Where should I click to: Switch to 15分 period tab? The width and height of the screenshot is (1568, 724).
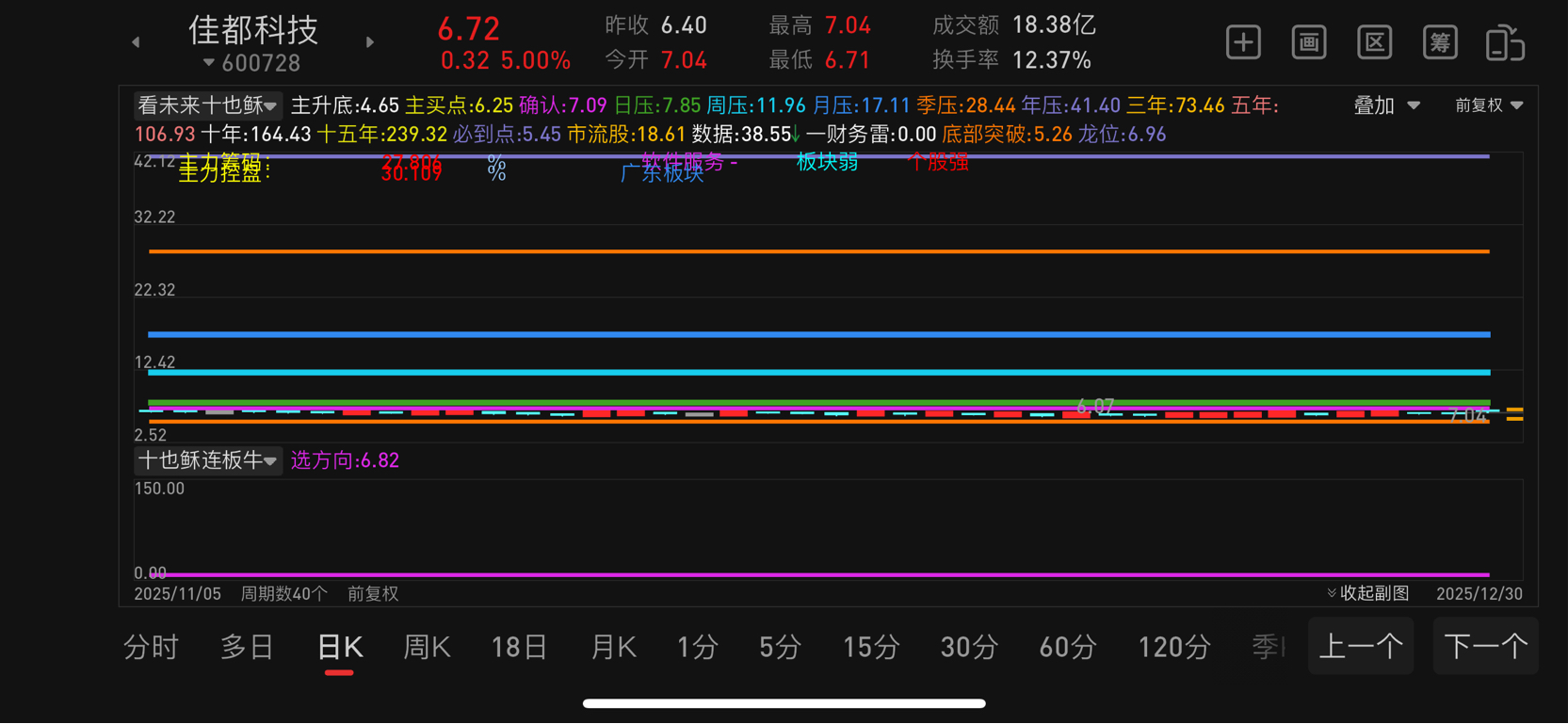coord(871,648)
